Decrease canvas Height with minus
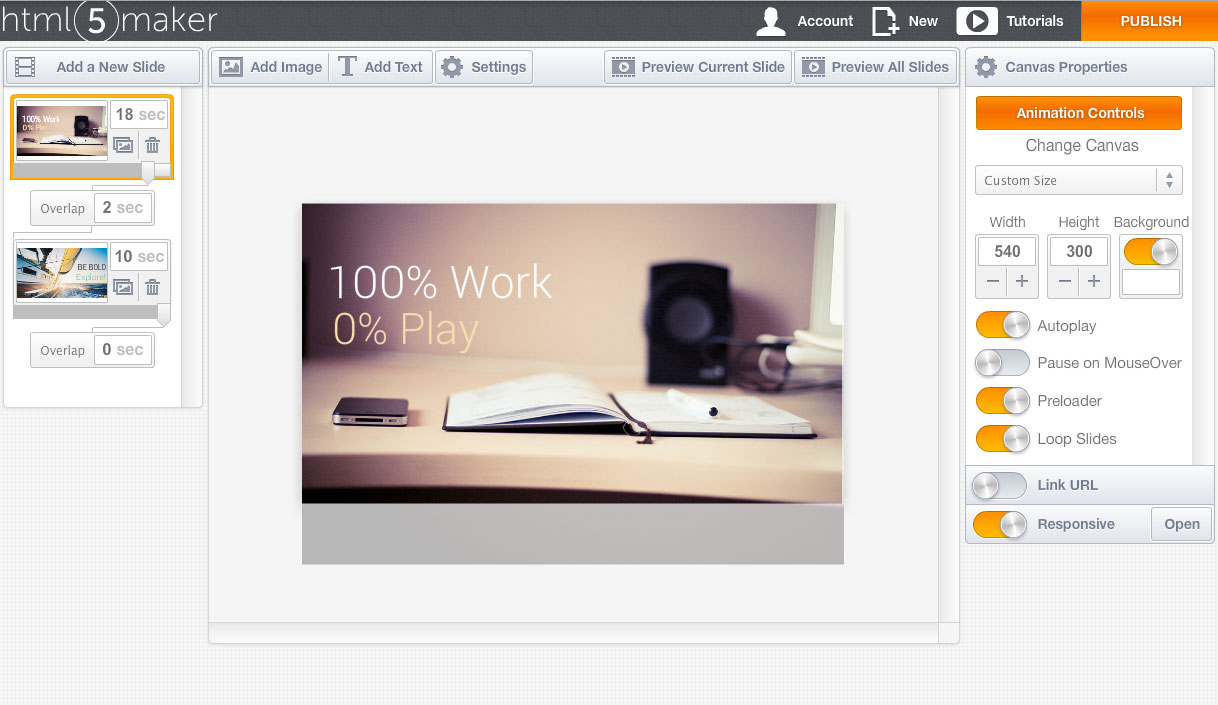Viewport: 1218px width, 705px height. tap(1065, 282)
